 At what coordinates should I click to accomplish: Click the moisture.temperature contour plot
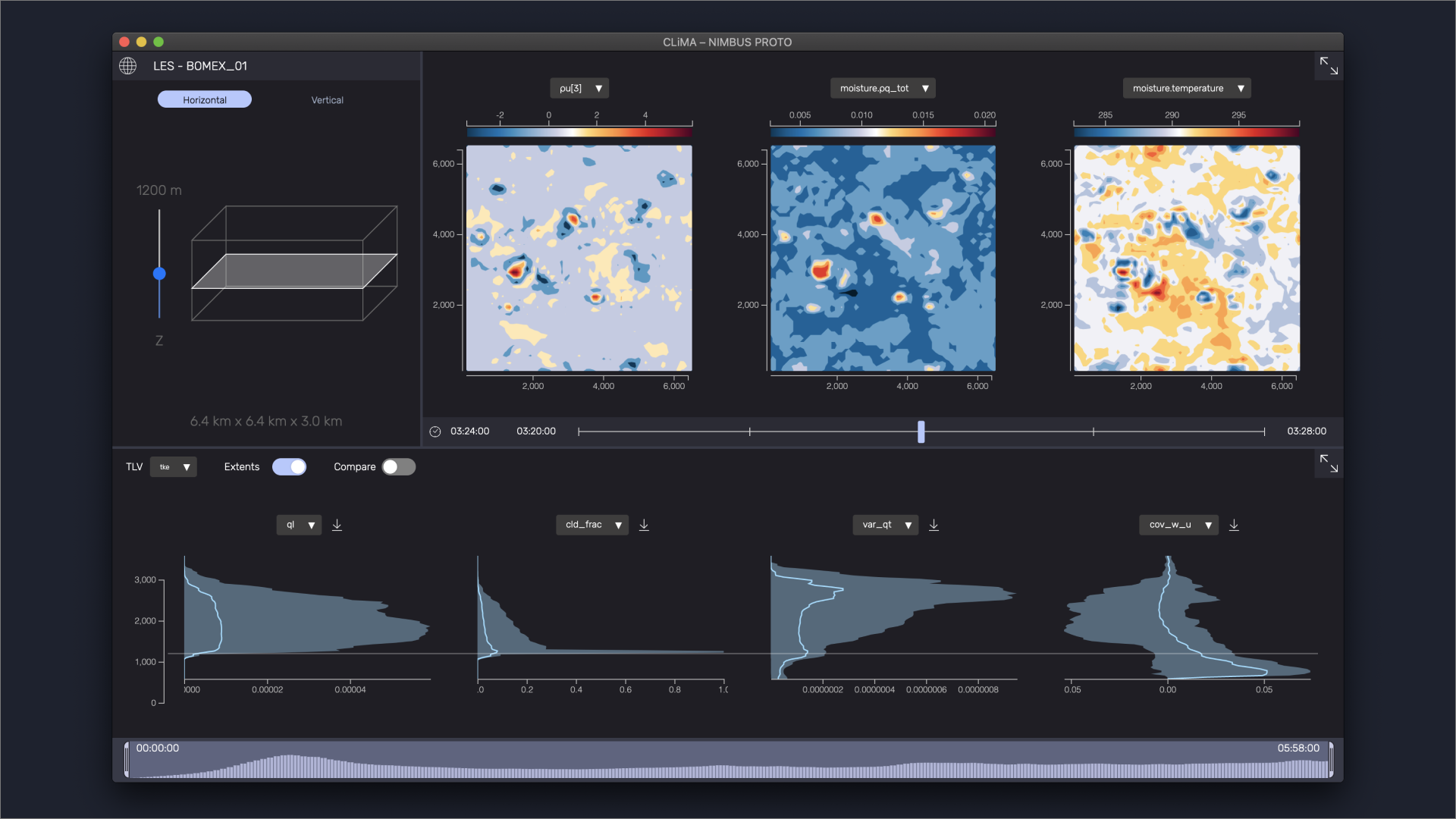[x=1187, y=258]
